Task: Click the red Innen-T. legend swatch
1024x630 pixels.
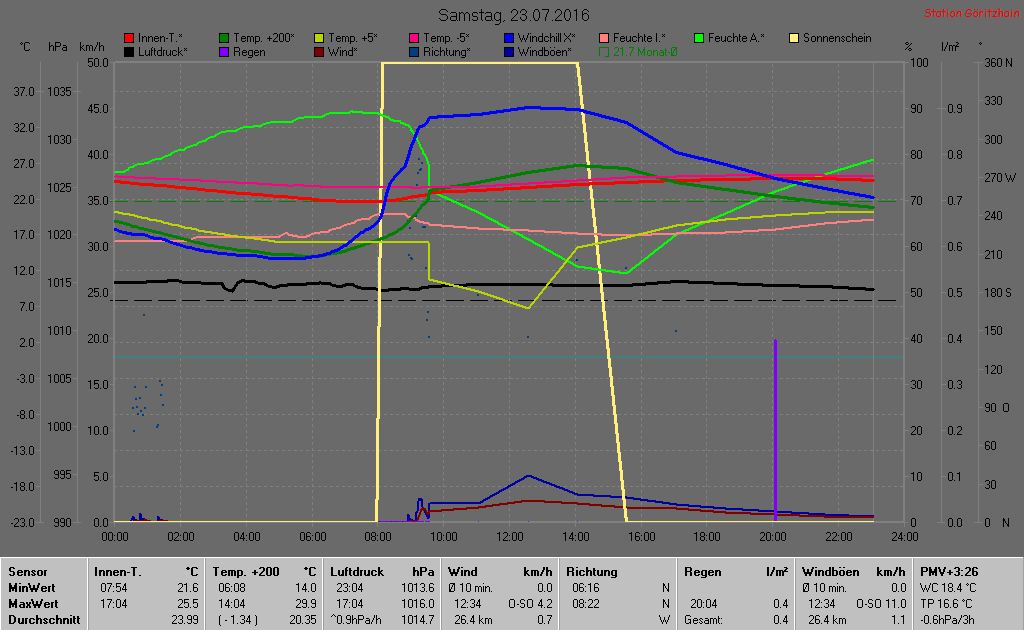Action: click(x=129, y=38)
